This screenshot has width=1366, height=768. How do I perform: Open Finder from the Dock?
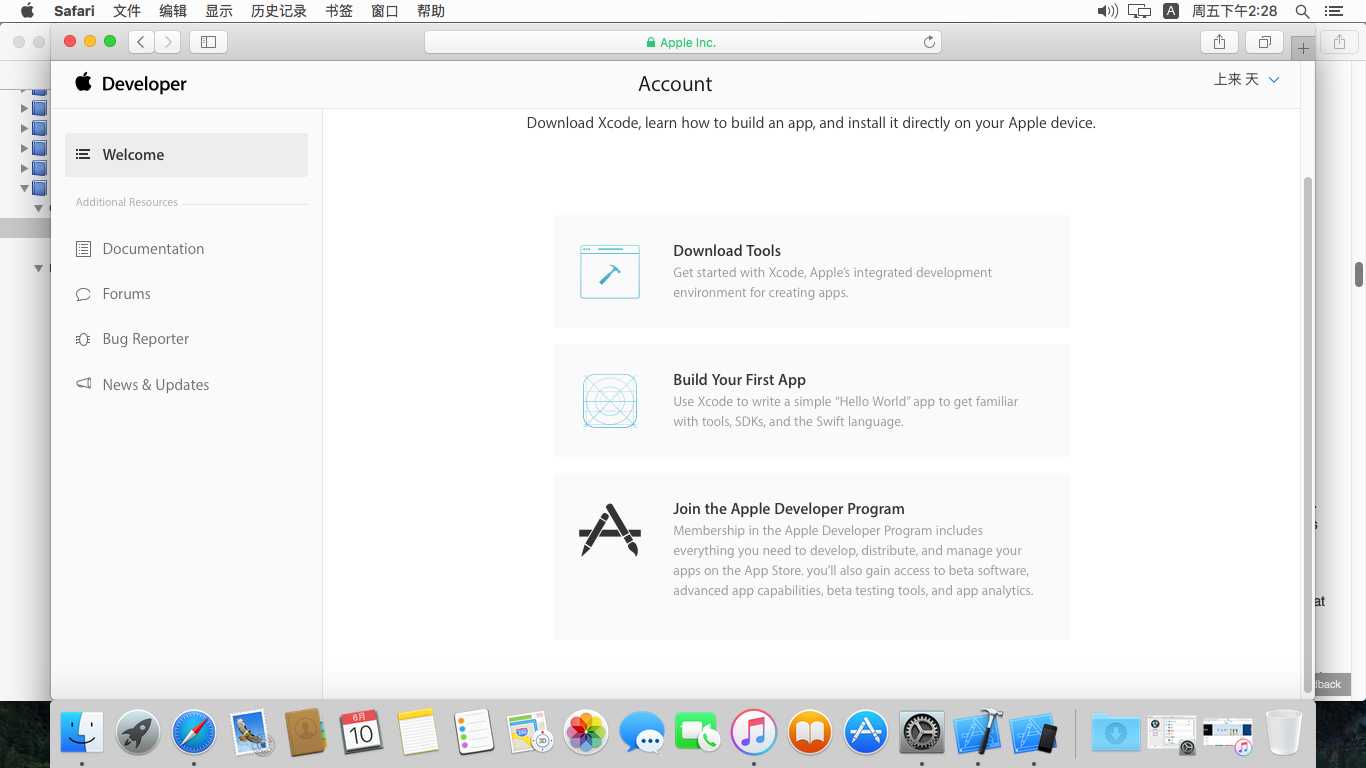pos(82,733)
